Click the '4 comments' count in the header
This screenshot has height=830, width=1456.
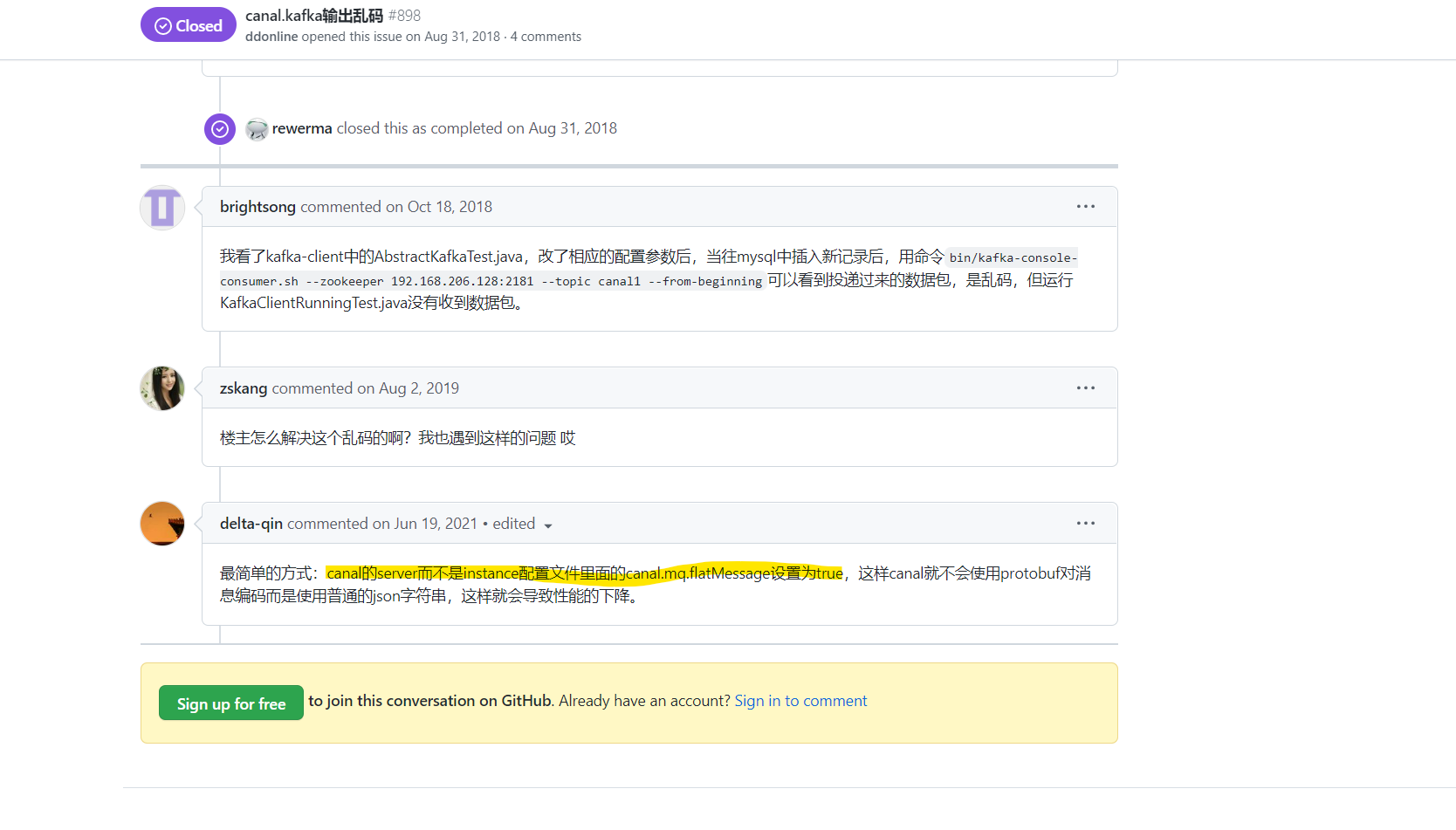click(x=546, y=37)
